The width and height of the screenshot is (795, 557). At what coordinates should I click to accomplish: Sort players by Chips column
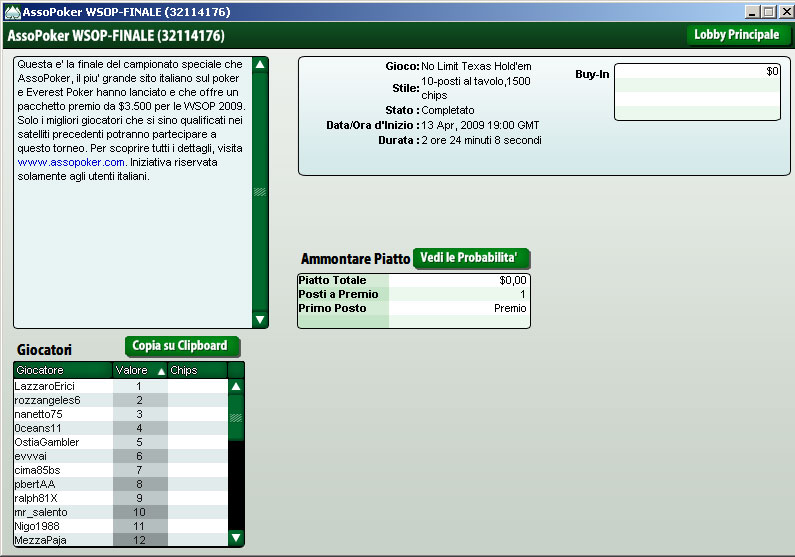pos(197,370)
